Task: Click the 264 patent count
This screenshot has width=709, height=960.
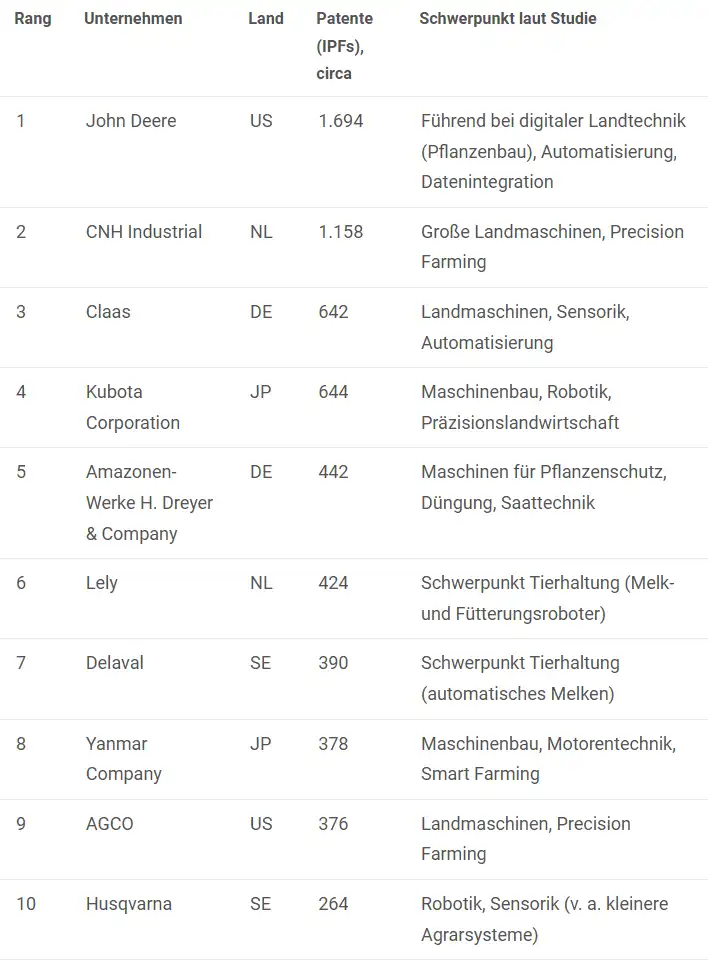Action: pyautogui.click(x=333, y=904)
